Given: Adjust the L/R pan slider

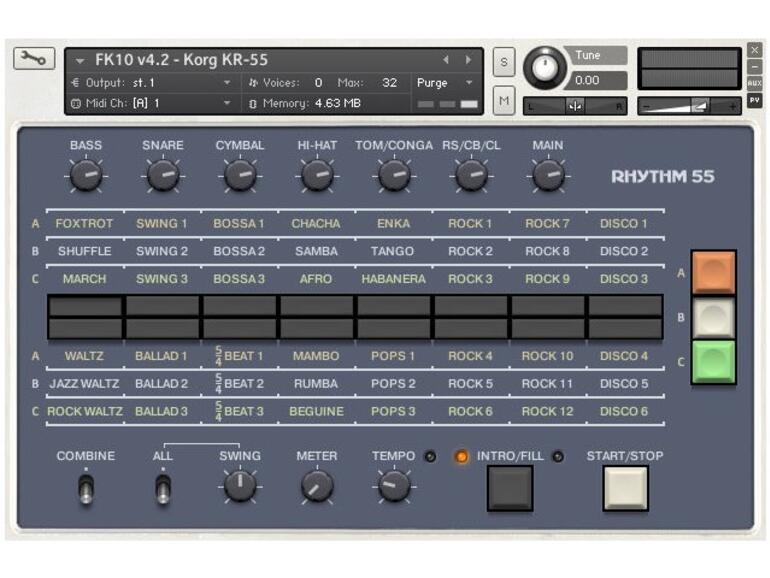Looking at the screenshot, I should (575, 106).
